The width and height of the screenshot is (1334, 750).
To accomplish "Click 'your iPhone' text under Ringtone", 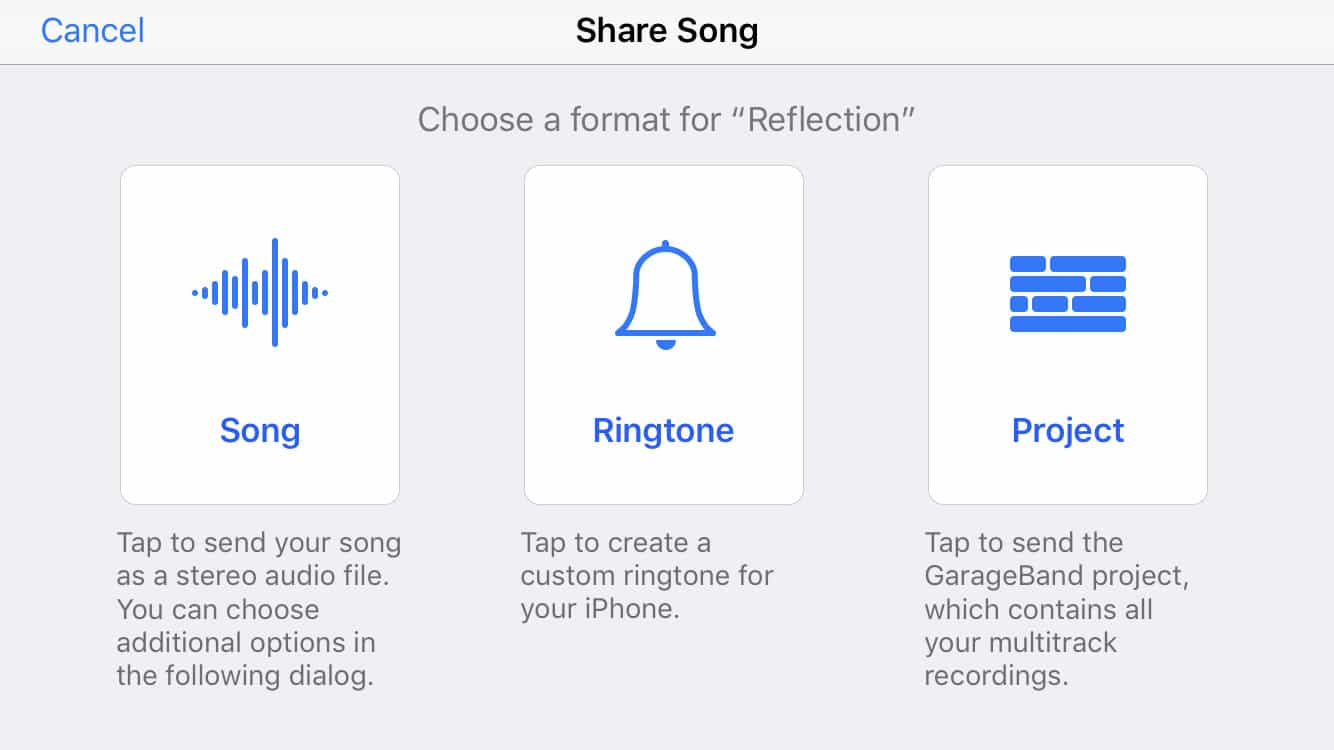I will pyautogui.click(x=599, y=609).
